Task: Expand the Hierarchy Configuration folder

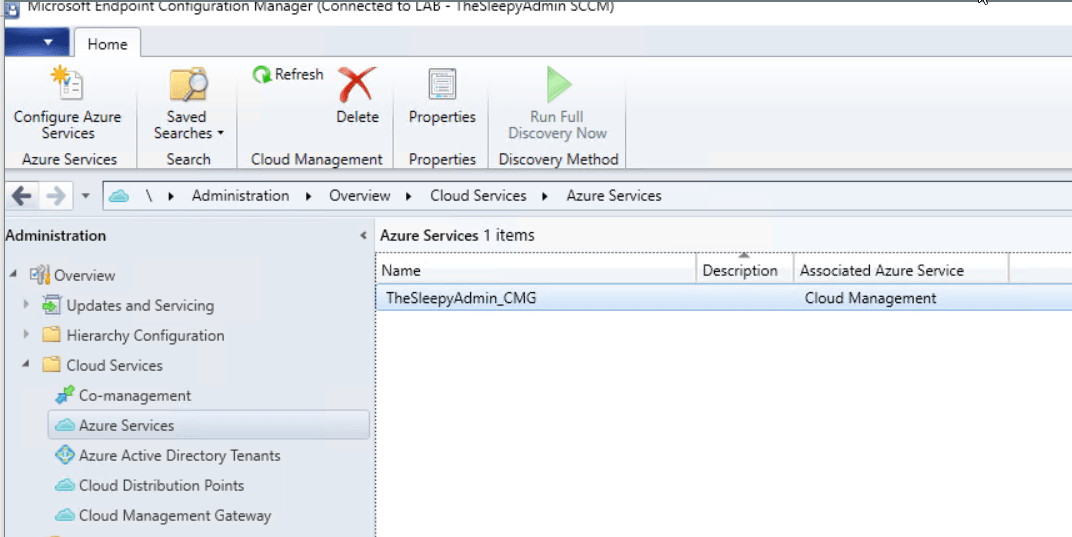Action: coord(26,335)
